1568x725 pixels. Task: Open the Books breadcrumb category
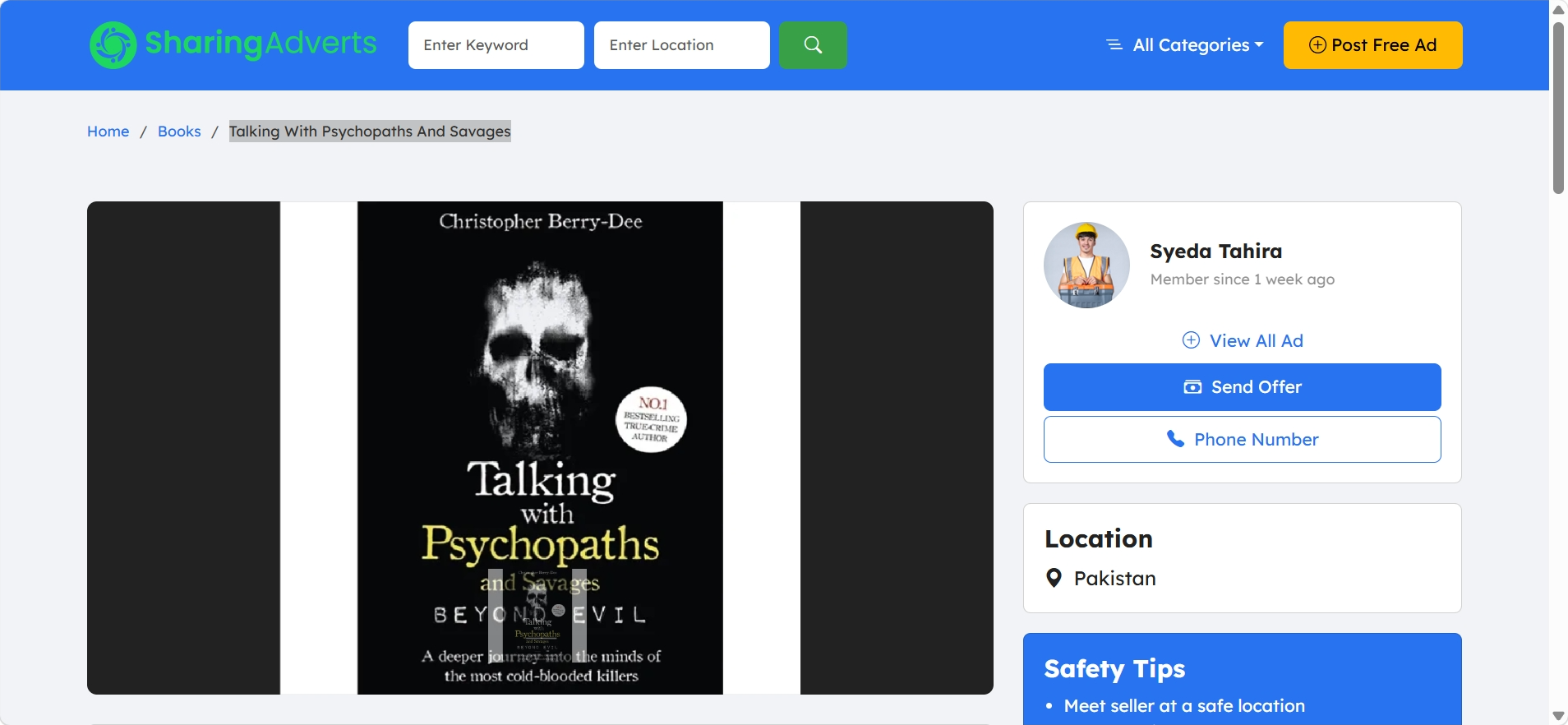pos(179,132)
